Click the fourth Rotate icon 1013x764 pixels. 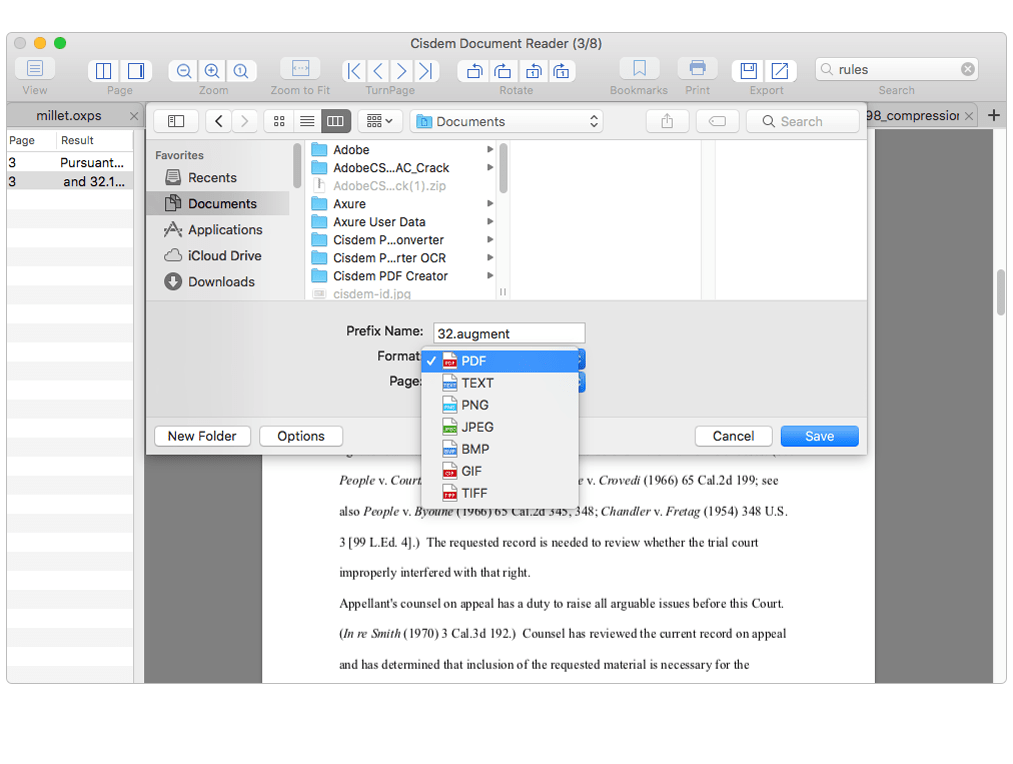561,70
